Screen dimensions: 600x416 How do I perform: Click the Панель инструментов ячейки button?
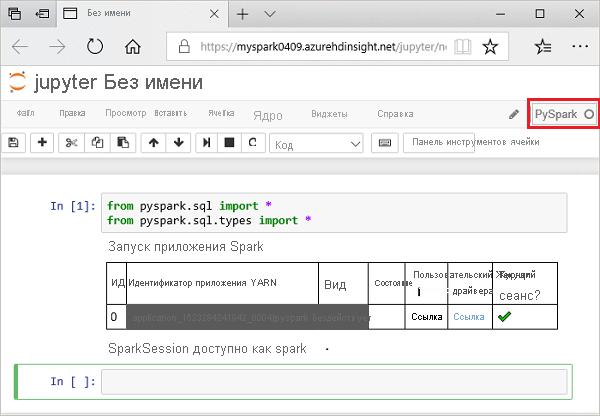[x=439, y=143]
